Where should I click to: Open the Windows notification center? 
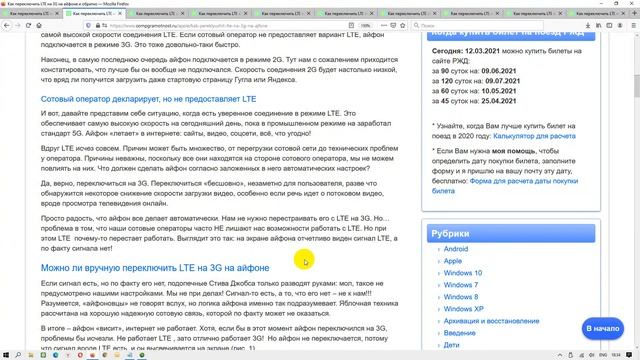pos(629,355)
